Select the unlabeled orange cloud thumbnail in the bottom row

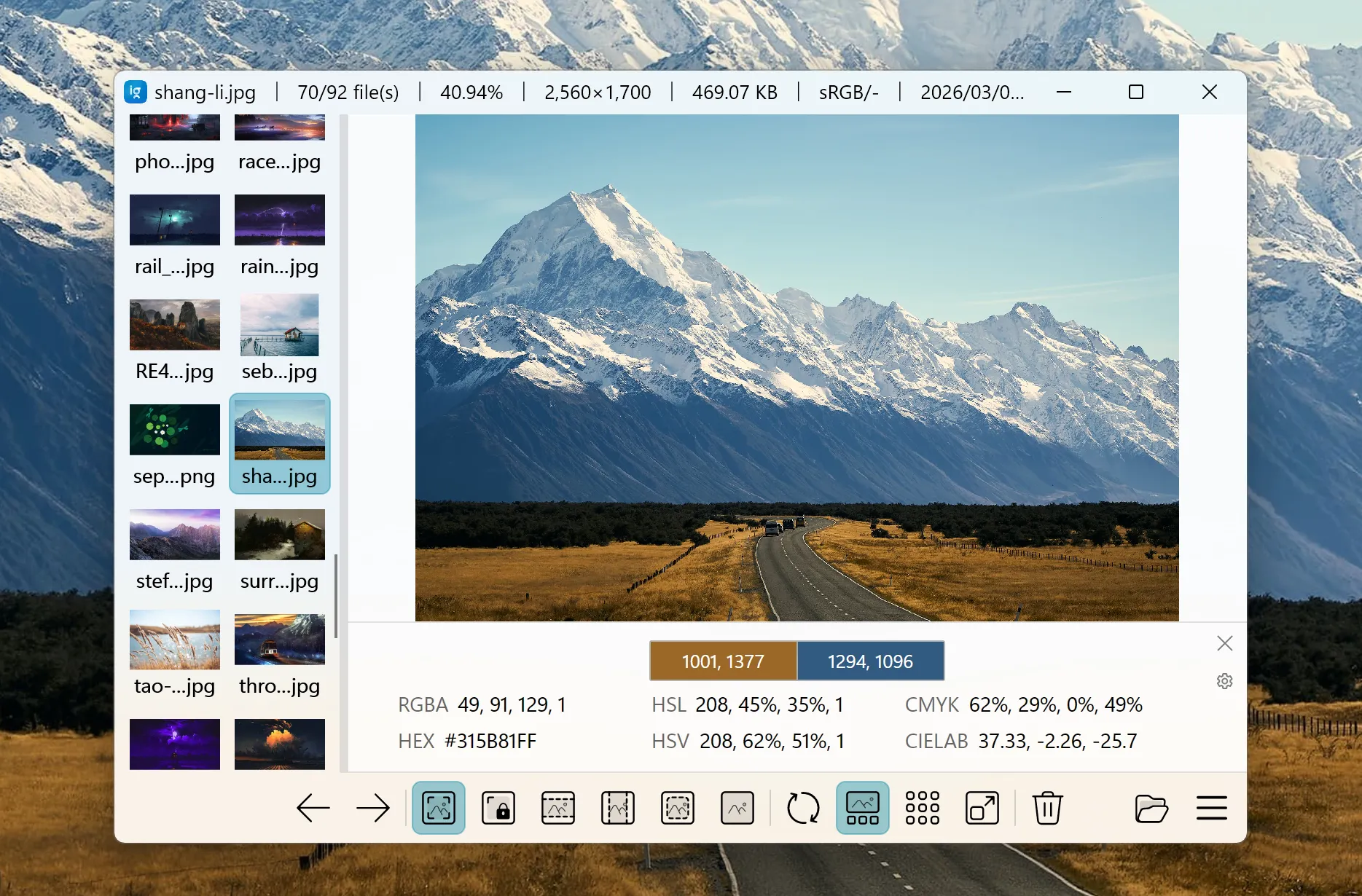point(280,744)
